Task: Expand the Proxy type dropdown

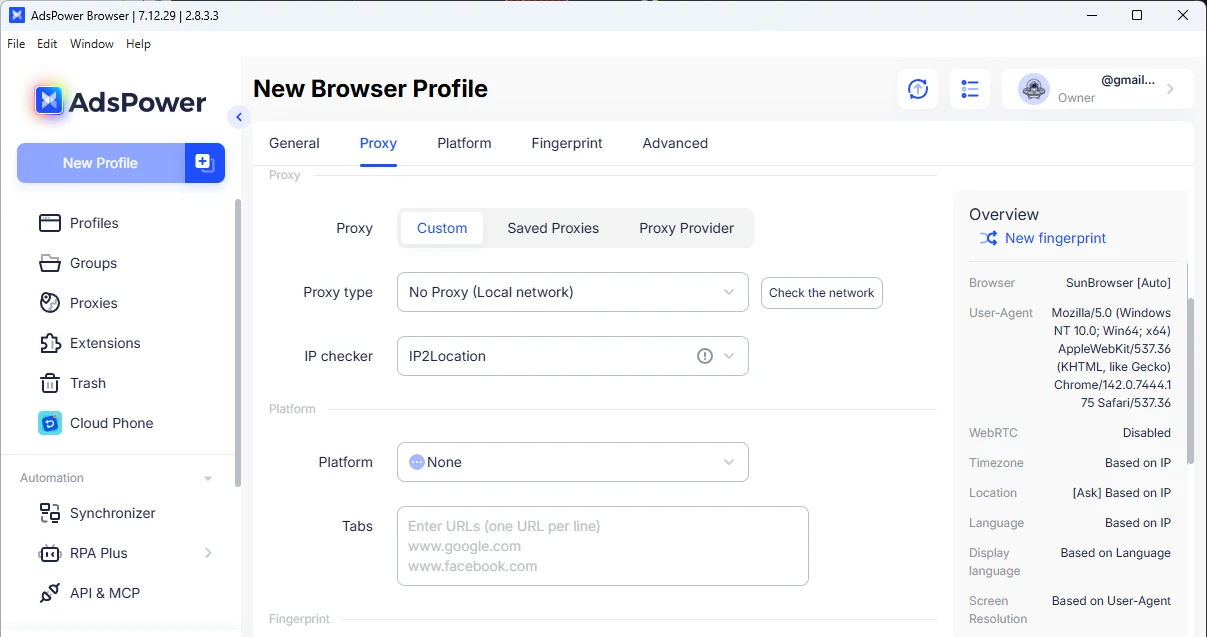Action: pyautogui.click(x=572, y=292)
